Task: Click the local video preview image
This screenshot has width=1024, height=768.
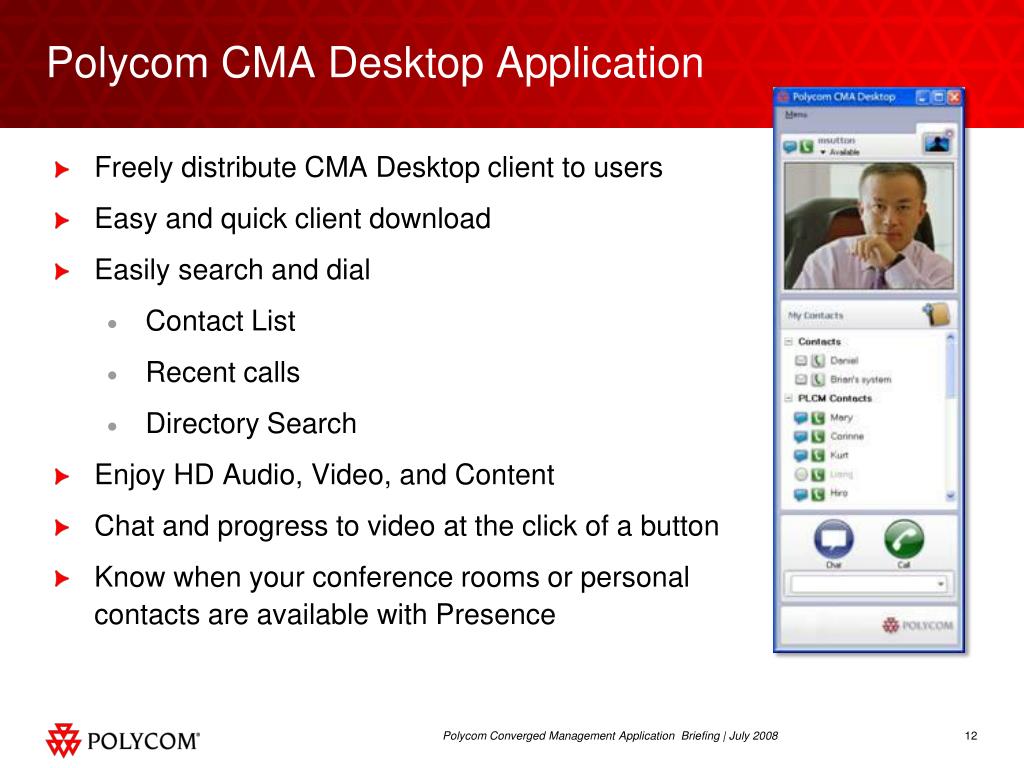Action: [869, 226]
